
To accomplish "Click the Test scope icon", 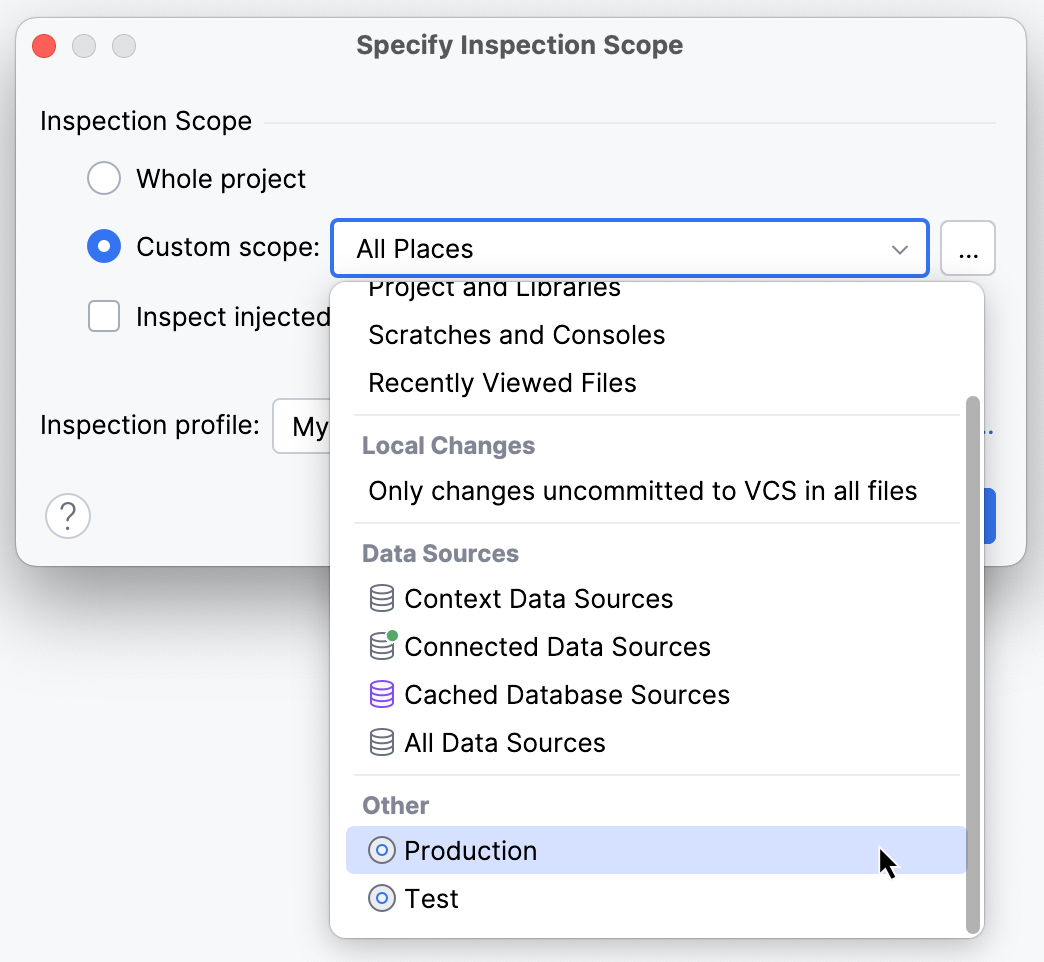I will 381,898.
